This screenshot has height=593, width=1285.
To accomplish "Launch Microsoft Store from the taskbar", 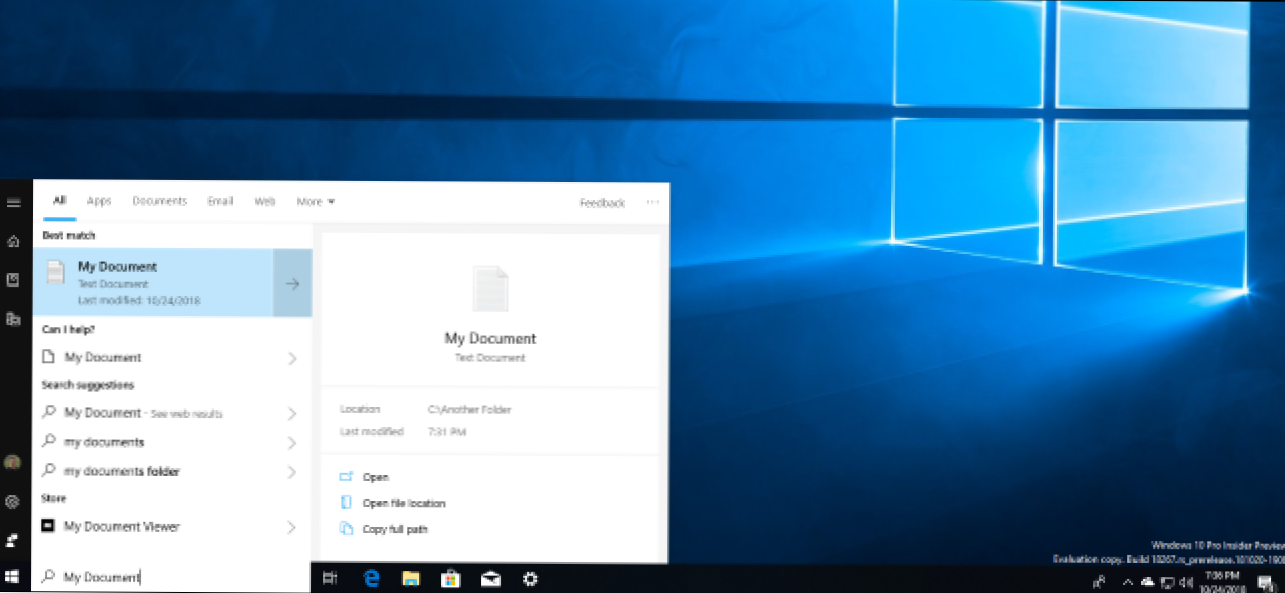I will (x=450, y=578).
